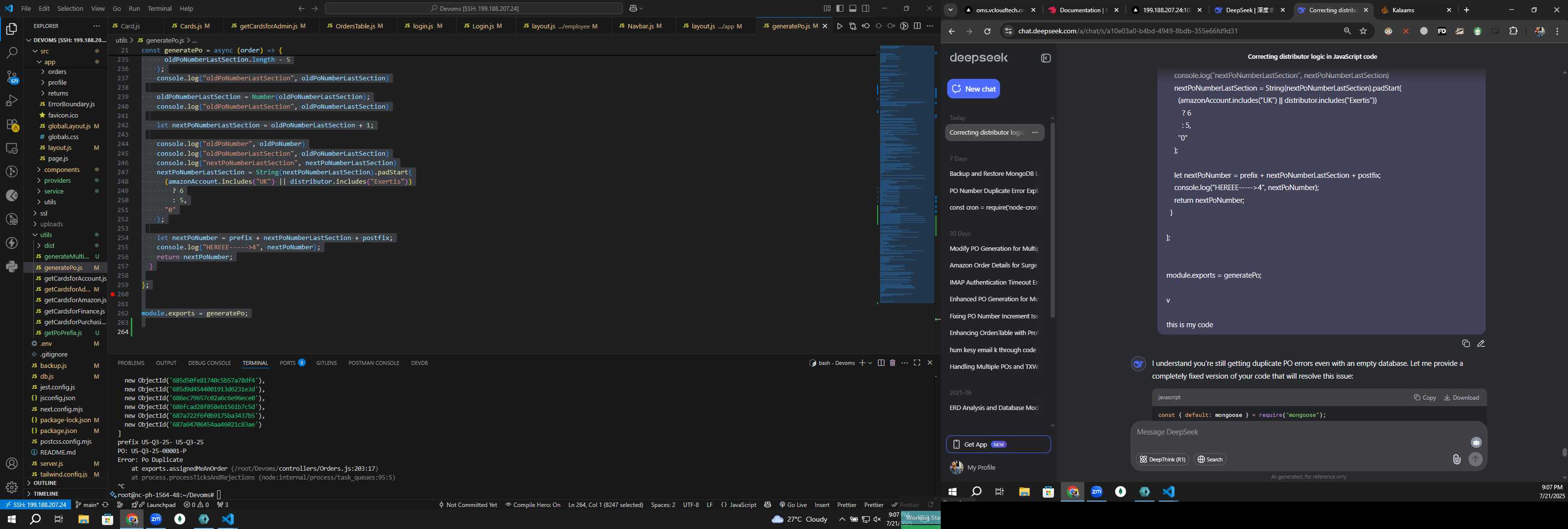Bookmark this page with the star icon
Image resolution: width=1568 pixels, height=529 pixels.
pos(1363,31)
